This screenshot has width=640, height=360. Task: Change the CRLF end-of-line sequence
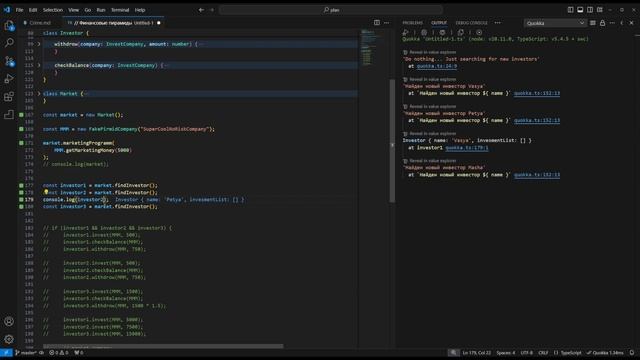point(543,353)
